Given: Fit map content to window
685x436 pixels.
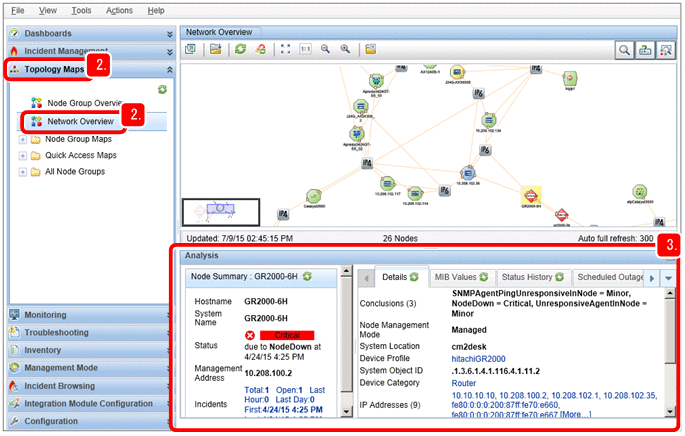Looking at the screenshot, I should coord(285,49).
